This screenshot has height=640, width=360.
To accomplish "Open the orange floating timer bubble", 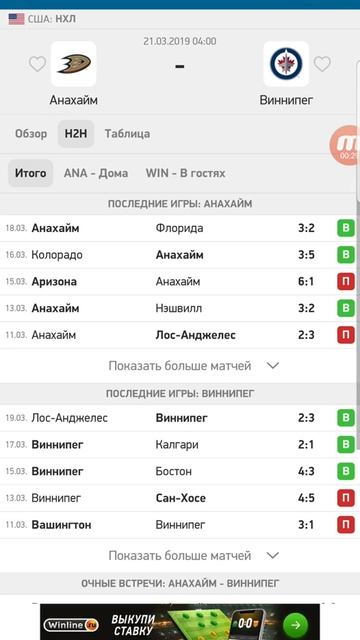I will click(x=345, y=145).
